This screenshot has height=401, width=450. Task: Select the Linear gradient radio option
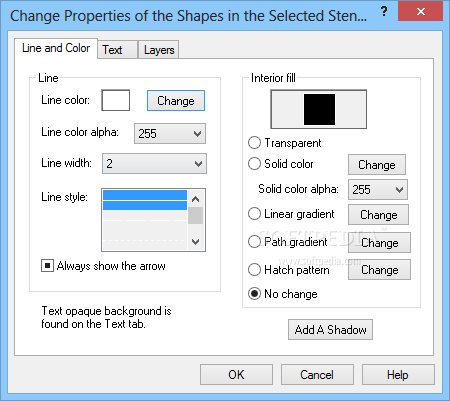(254, 214)
